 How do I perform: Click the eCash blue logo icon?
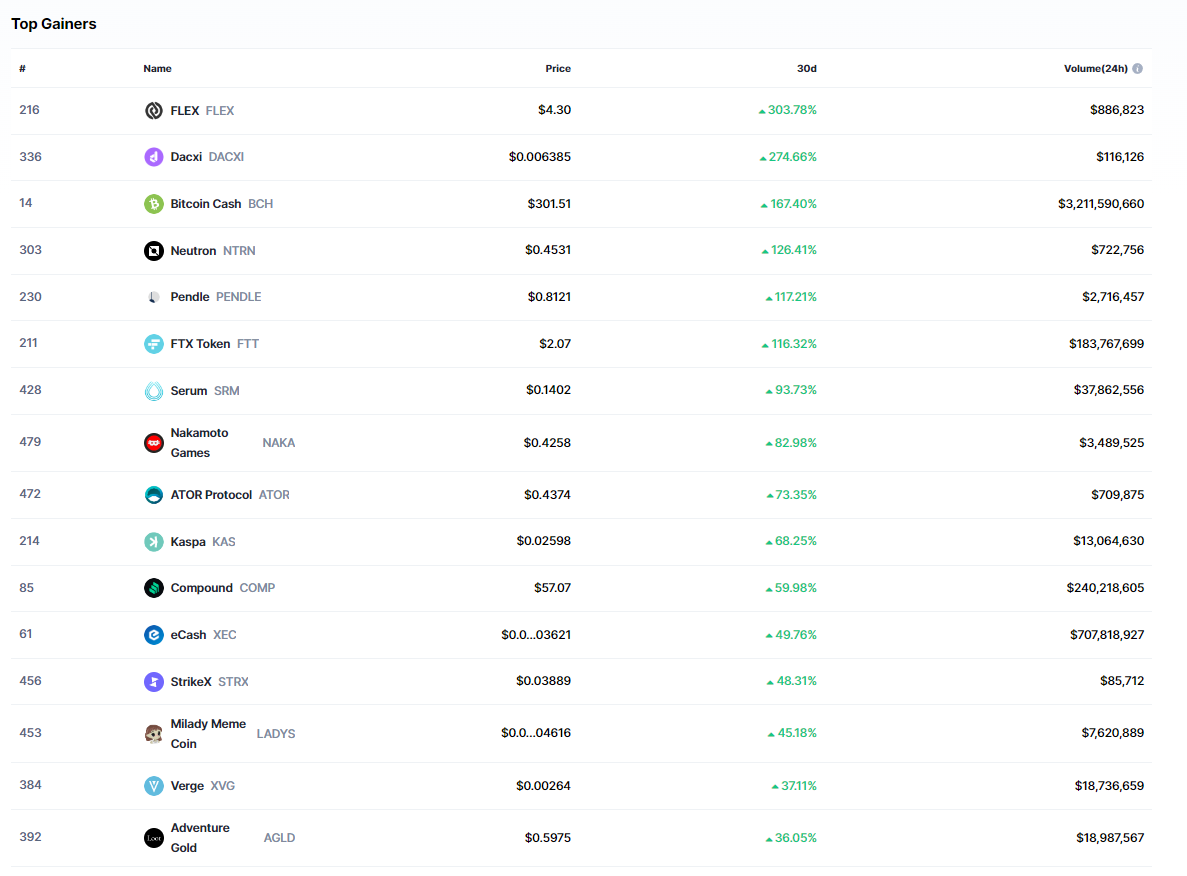coord(154,634)
